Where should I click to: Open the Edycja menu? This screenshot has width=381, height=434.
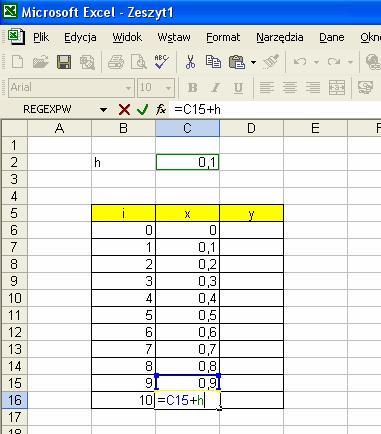[x=80, y=37]
